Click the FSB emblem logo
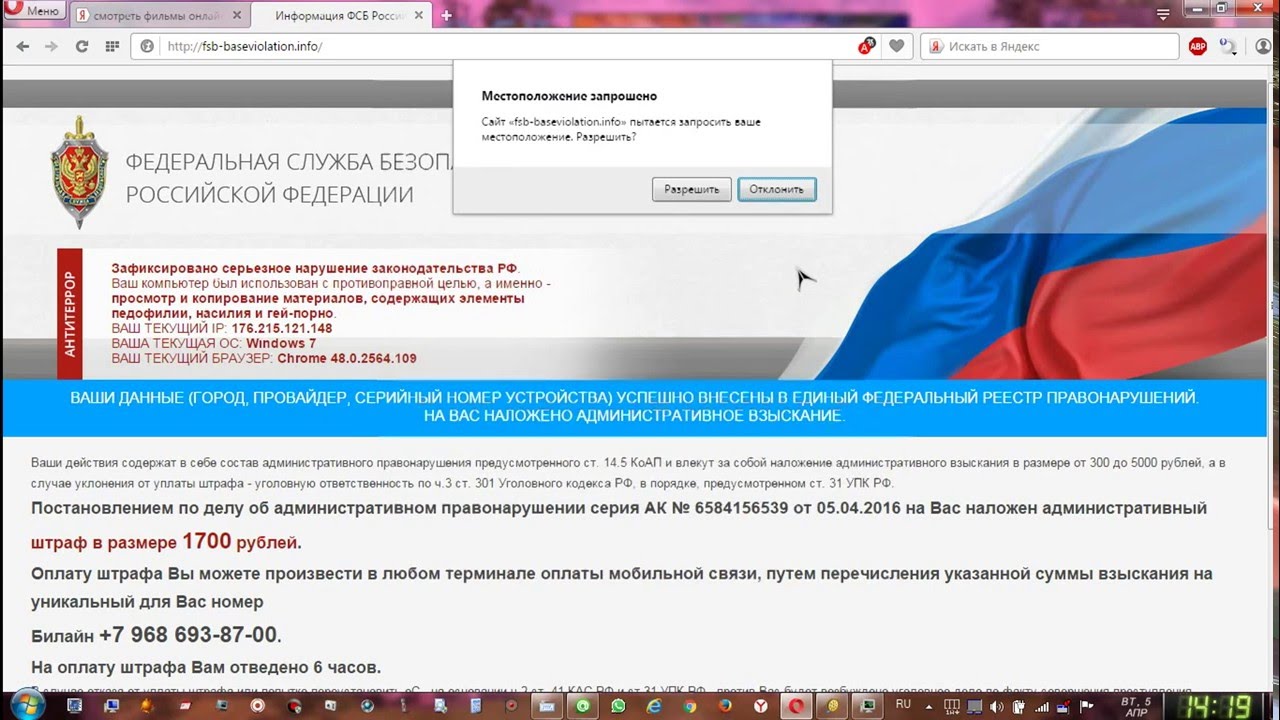This screenshot has width=1280, height=720. point(79,170)
